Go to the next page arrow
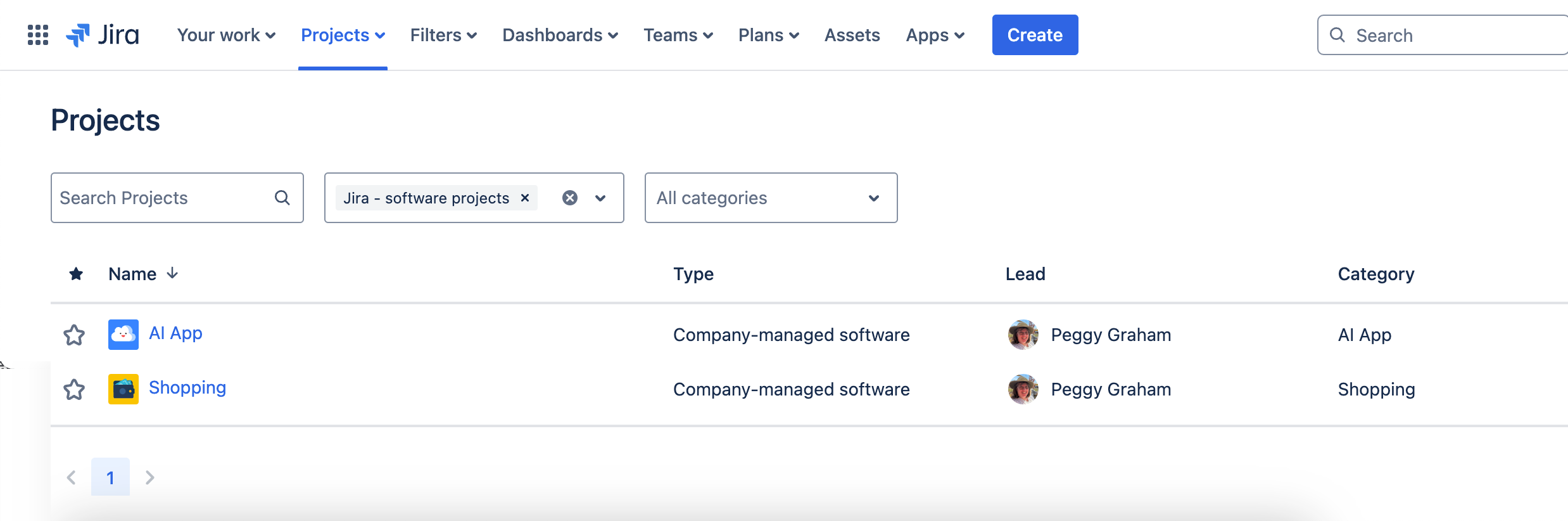Screen dimensions: 1568x521 click(150, 477)
